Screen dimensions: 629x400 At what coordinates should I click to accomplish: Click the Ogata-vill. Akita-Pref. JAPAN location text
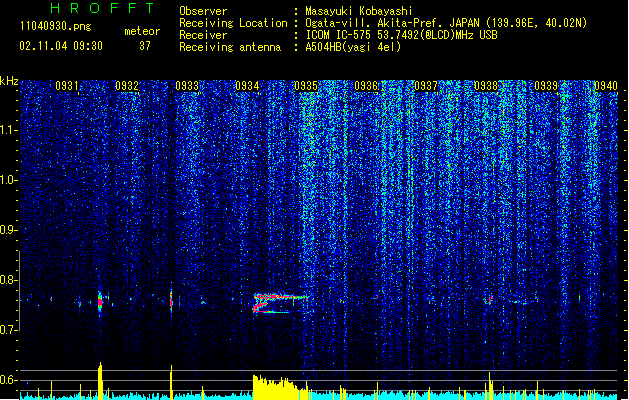pos(446,23)
